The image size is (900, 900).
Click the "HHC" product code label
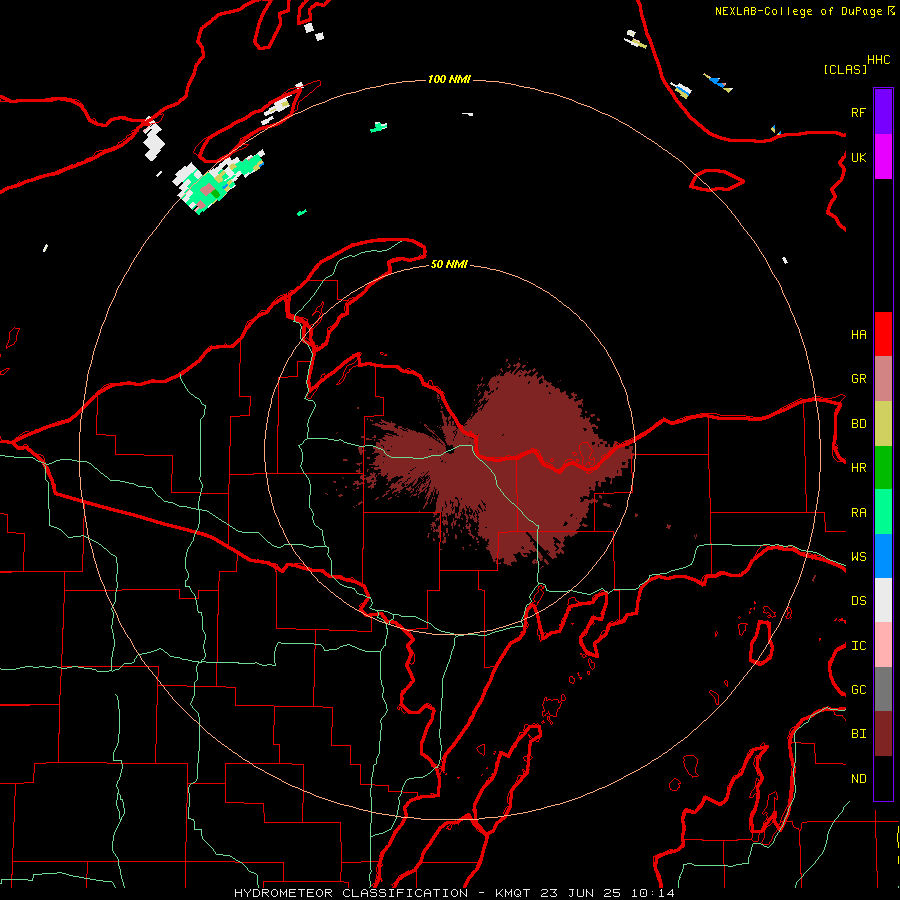[x=878, y=60]
